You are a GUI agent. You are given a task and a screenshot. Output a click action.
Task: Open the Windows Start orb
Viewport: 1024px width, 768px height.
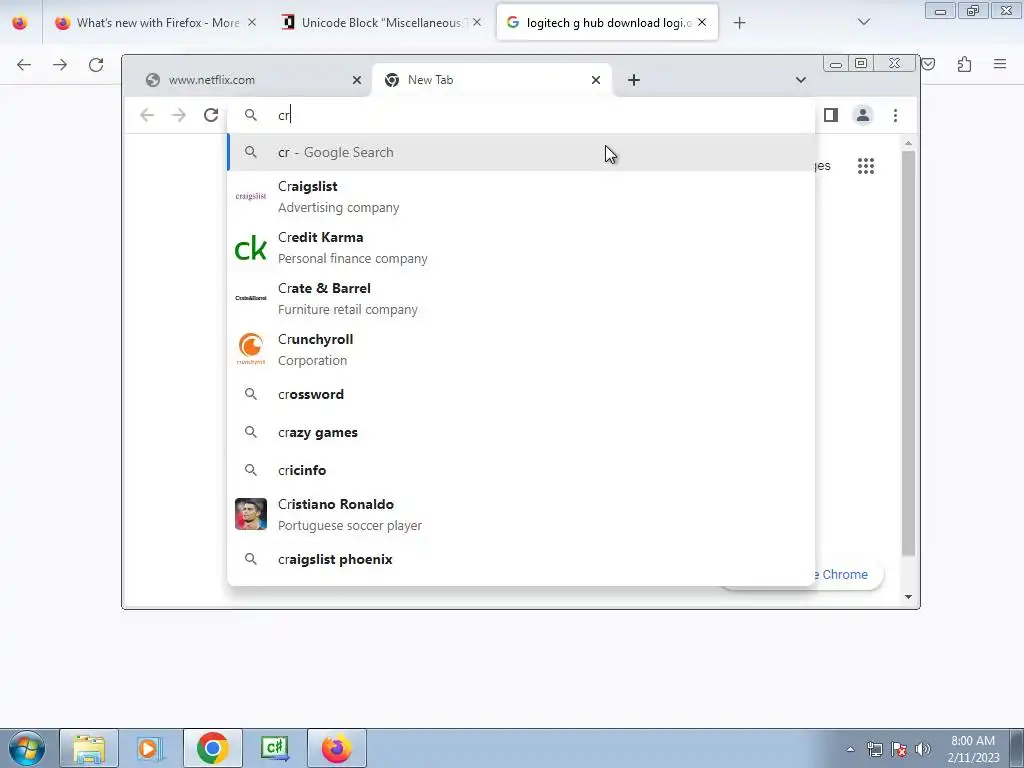point(27,748)
